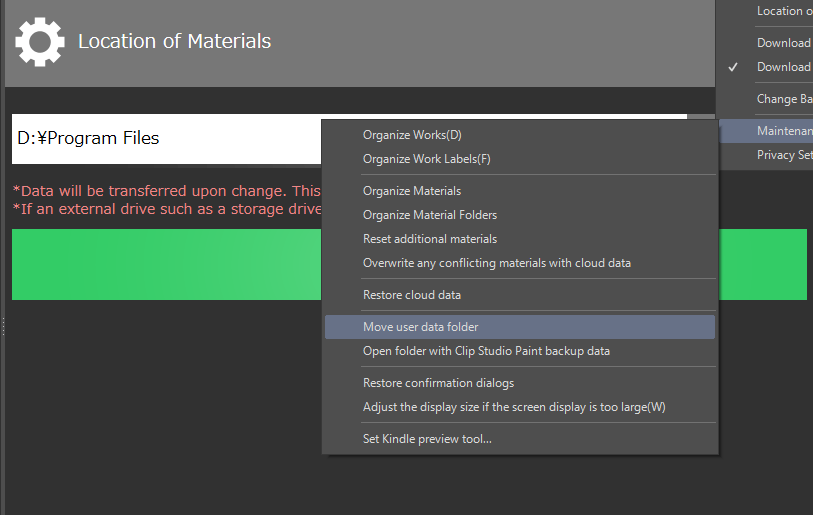The height and width of the screenshot is (515, 813).
Task: Open the Privacy Settings menu item
Action: click(783, 155)
